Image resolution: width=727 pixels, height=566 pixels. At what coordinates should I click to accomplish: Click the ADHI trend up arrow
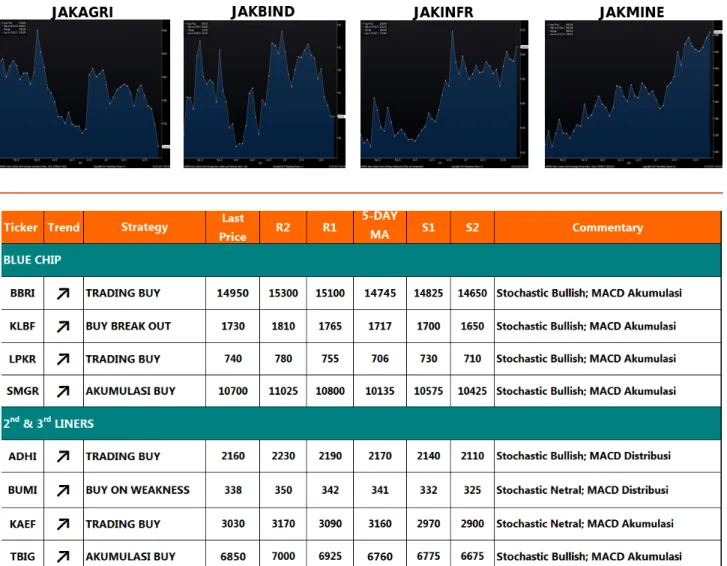pyautogui.click(x=63, y=456)
